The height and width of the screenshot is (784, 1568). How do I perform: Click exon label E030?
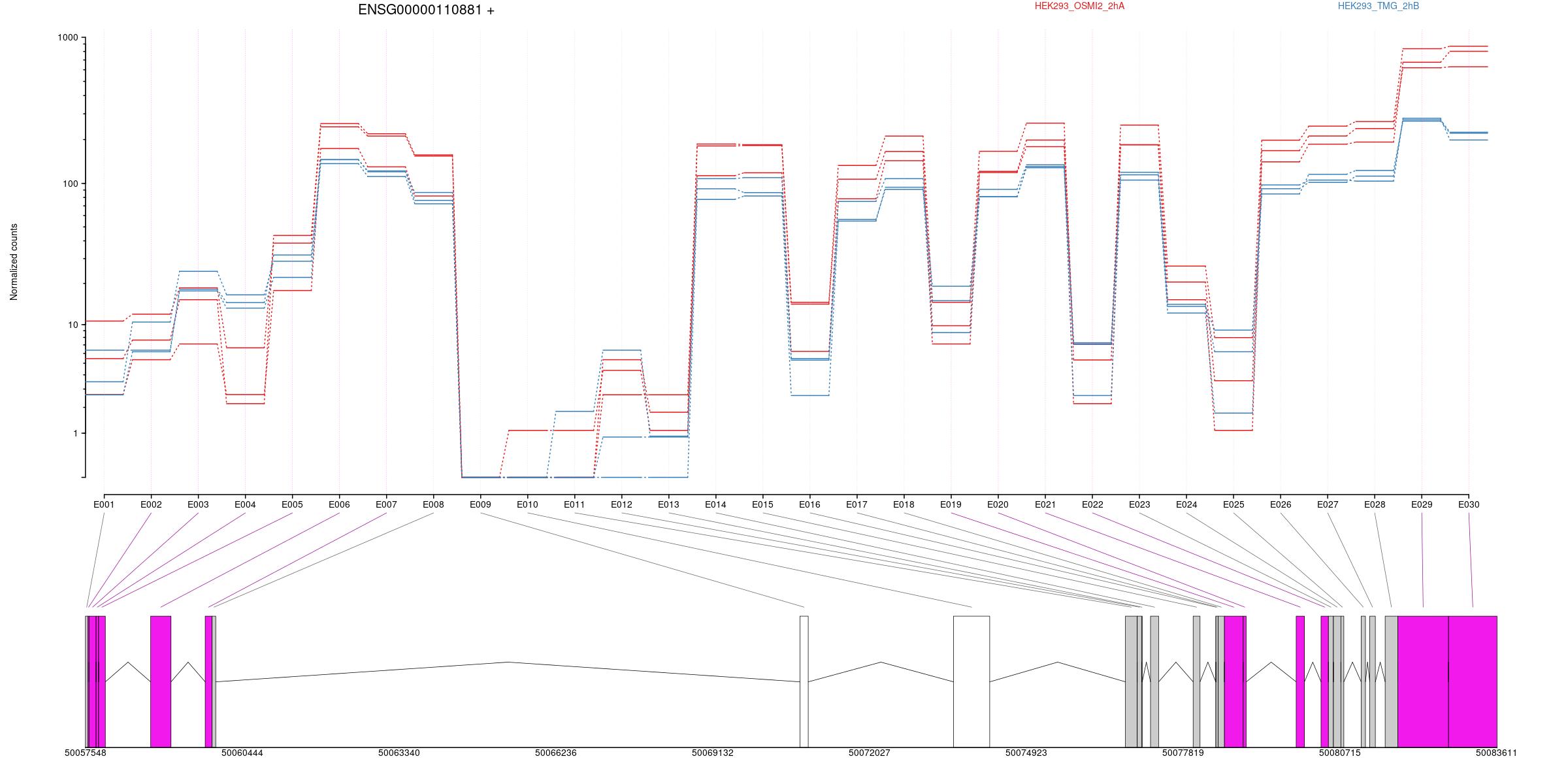coord(1469,504)
